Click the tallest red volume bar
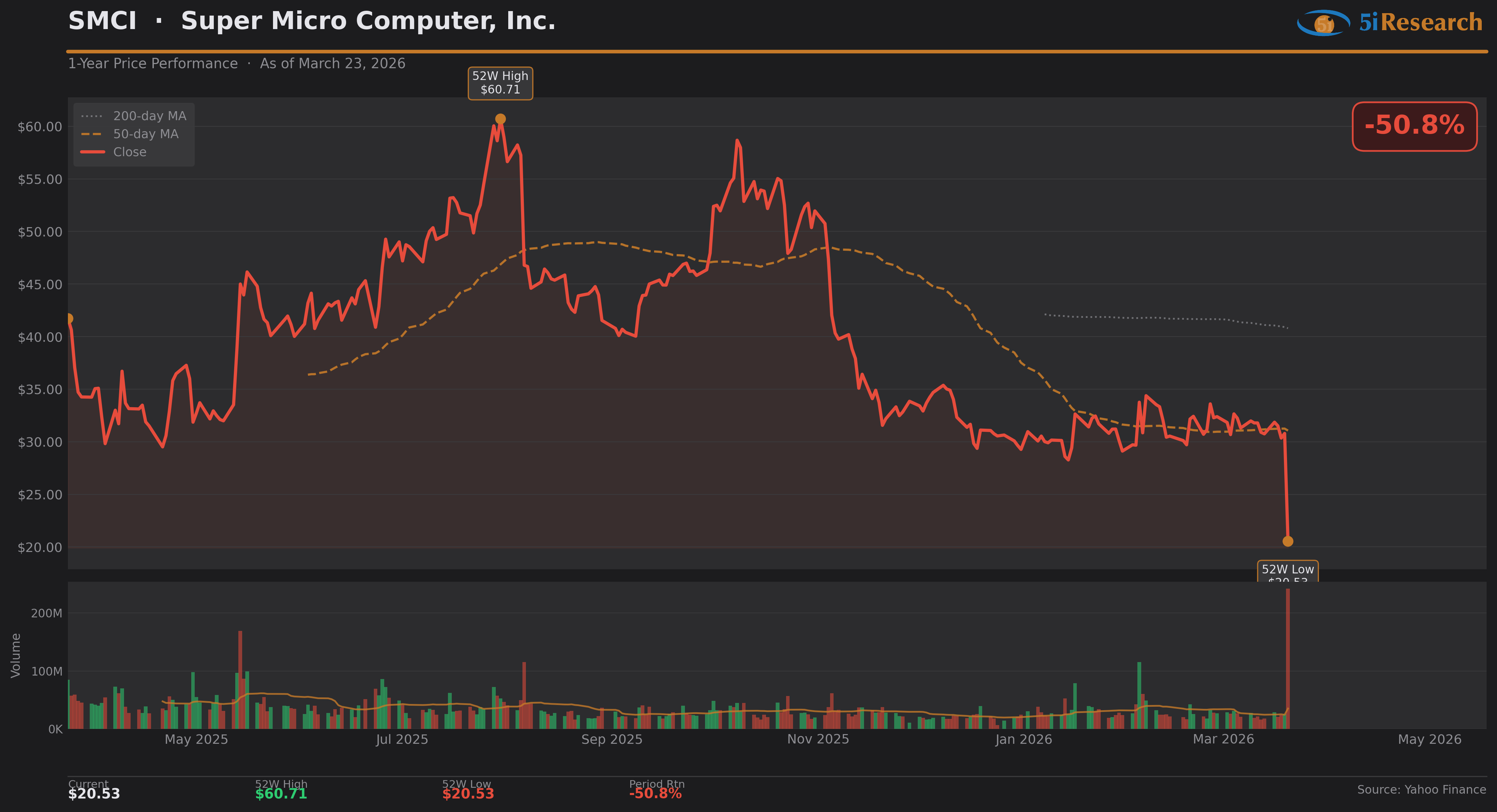 tap(1288, 659)
